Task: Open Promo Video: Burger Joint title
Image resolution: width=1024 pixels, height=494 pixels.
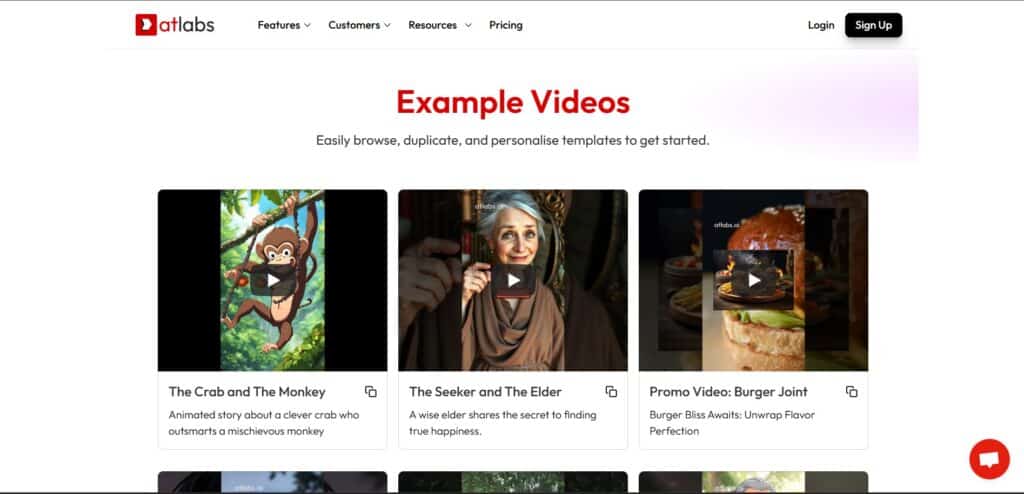Action: (728, 391)
